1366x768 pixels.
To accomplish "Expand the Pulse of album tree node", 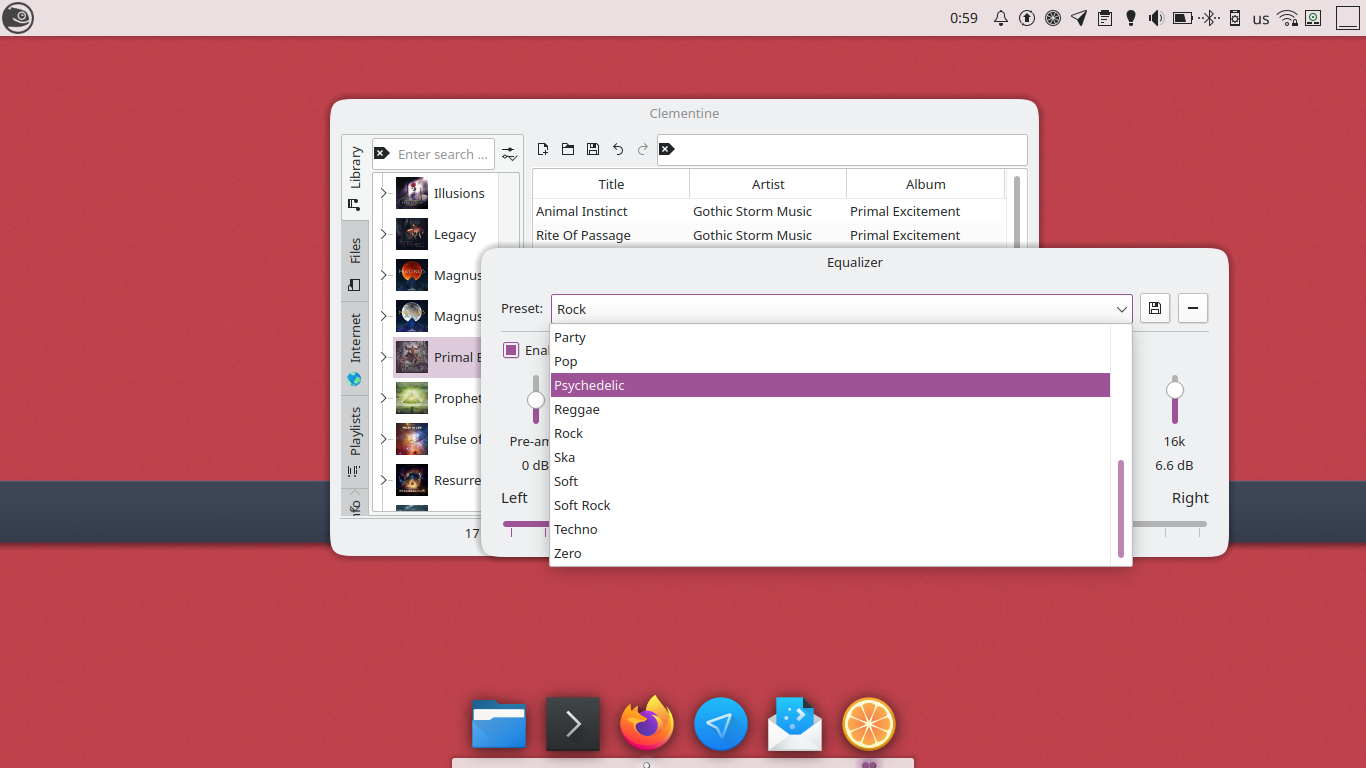I will (383, 439).
